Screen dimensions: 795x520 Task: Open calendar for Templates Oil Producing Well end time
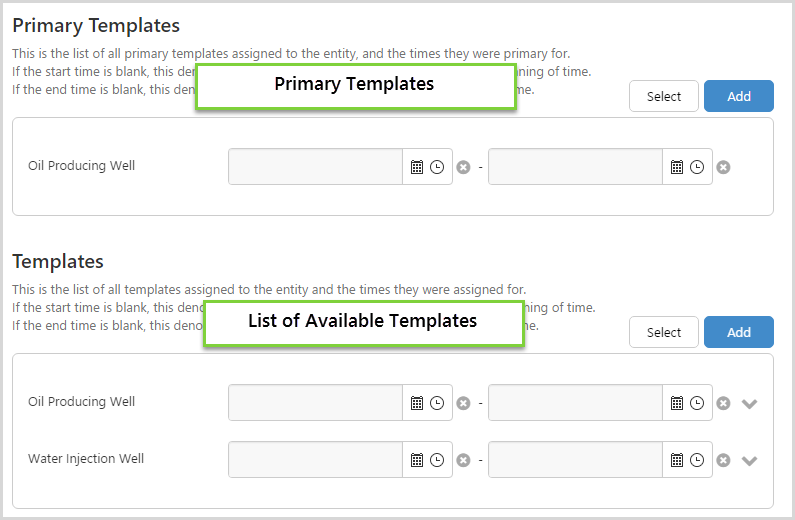(677, 403)
